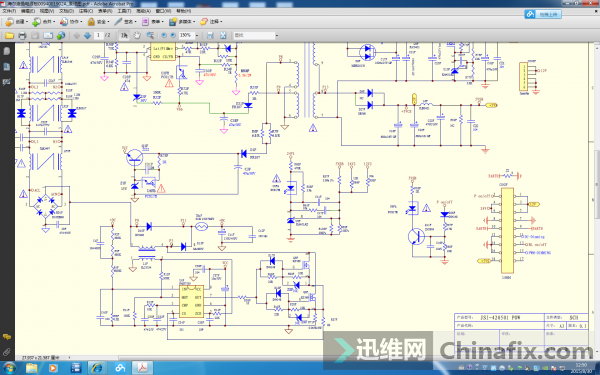The image size is (600, 375).
Task: Select the Hand pan tool
Action: point(137,36)
